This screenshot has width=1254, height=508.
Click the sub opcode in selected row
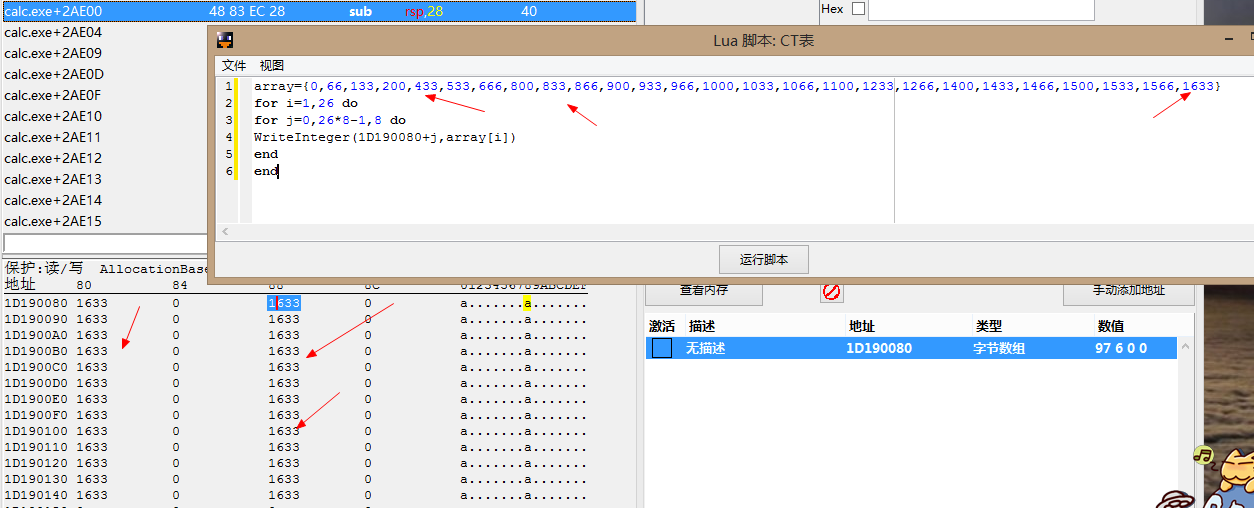click(360, 11)
